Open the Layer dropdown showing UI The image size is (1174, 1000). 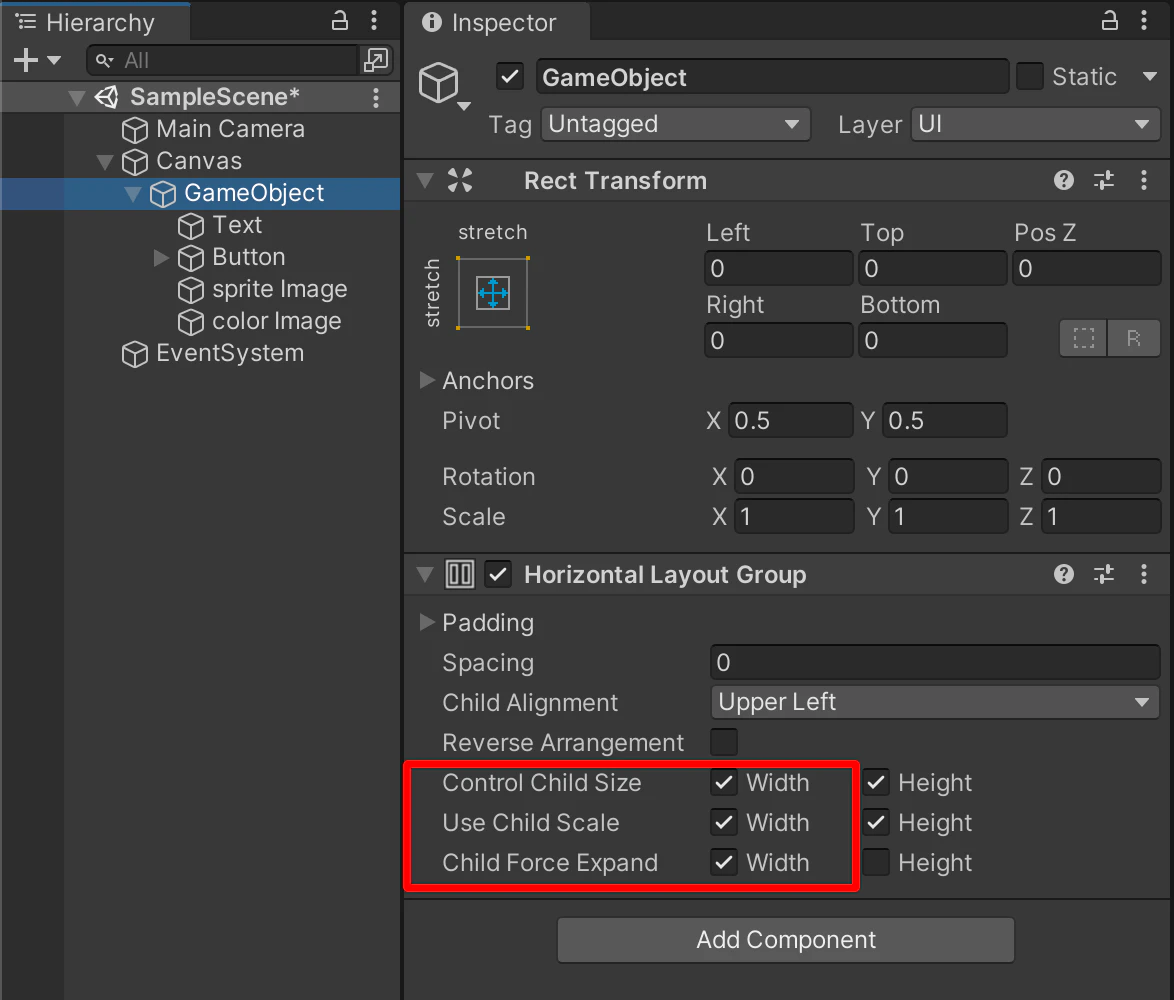[x=1035, y=124]
